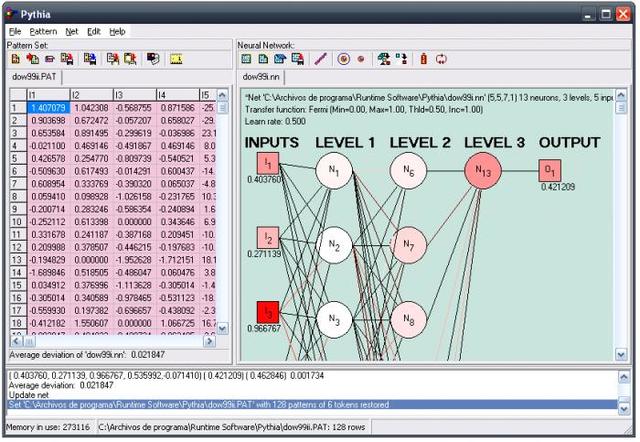The image size is (640, 442).
Task: Click the small red dot neuron icon
Action: 361,59
